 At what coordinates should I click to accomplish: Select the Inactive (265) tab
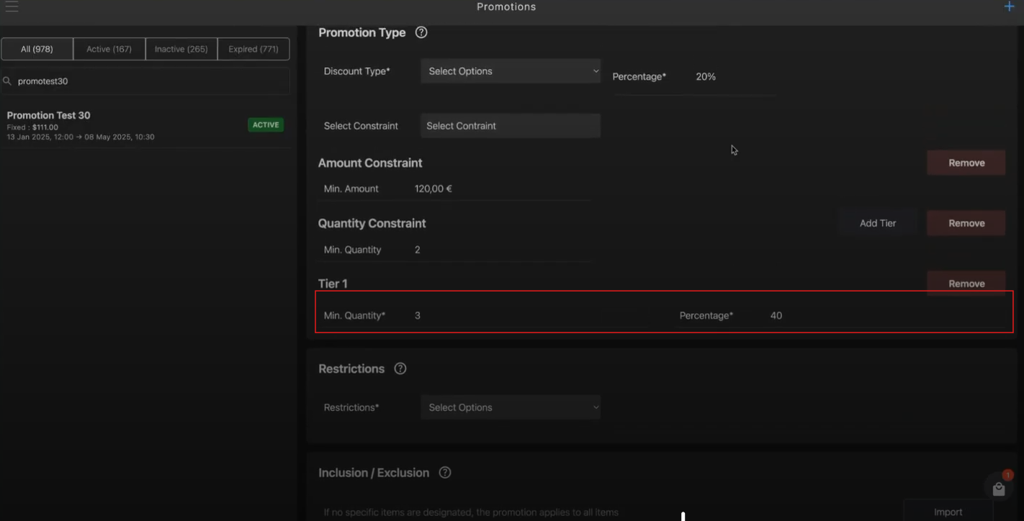click(181, 49)
